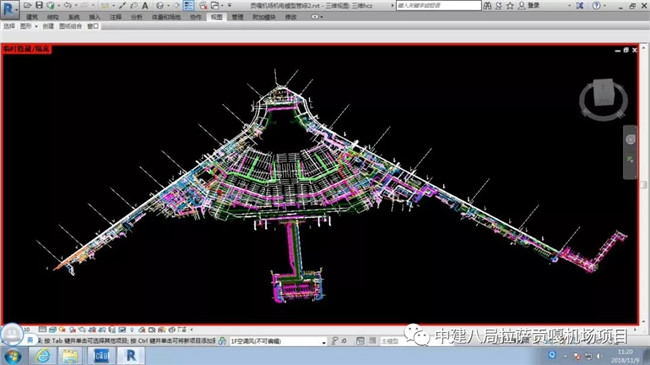The width and height of the screenshot is (650, 365).
Task: Click the 登录 sign-in button
Action: click(534, 5)
